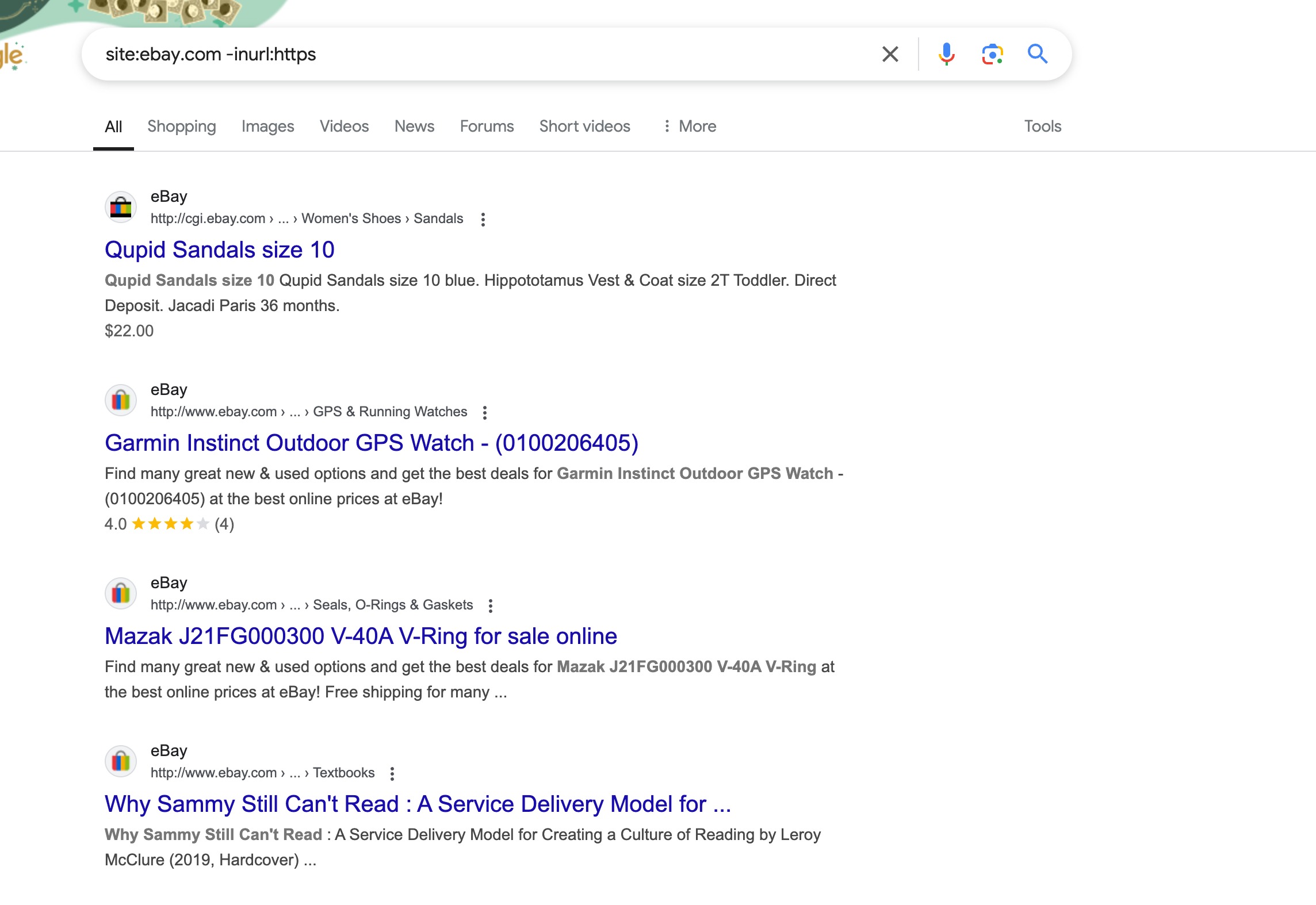Open more options for Textbooks result

(392, 773)
